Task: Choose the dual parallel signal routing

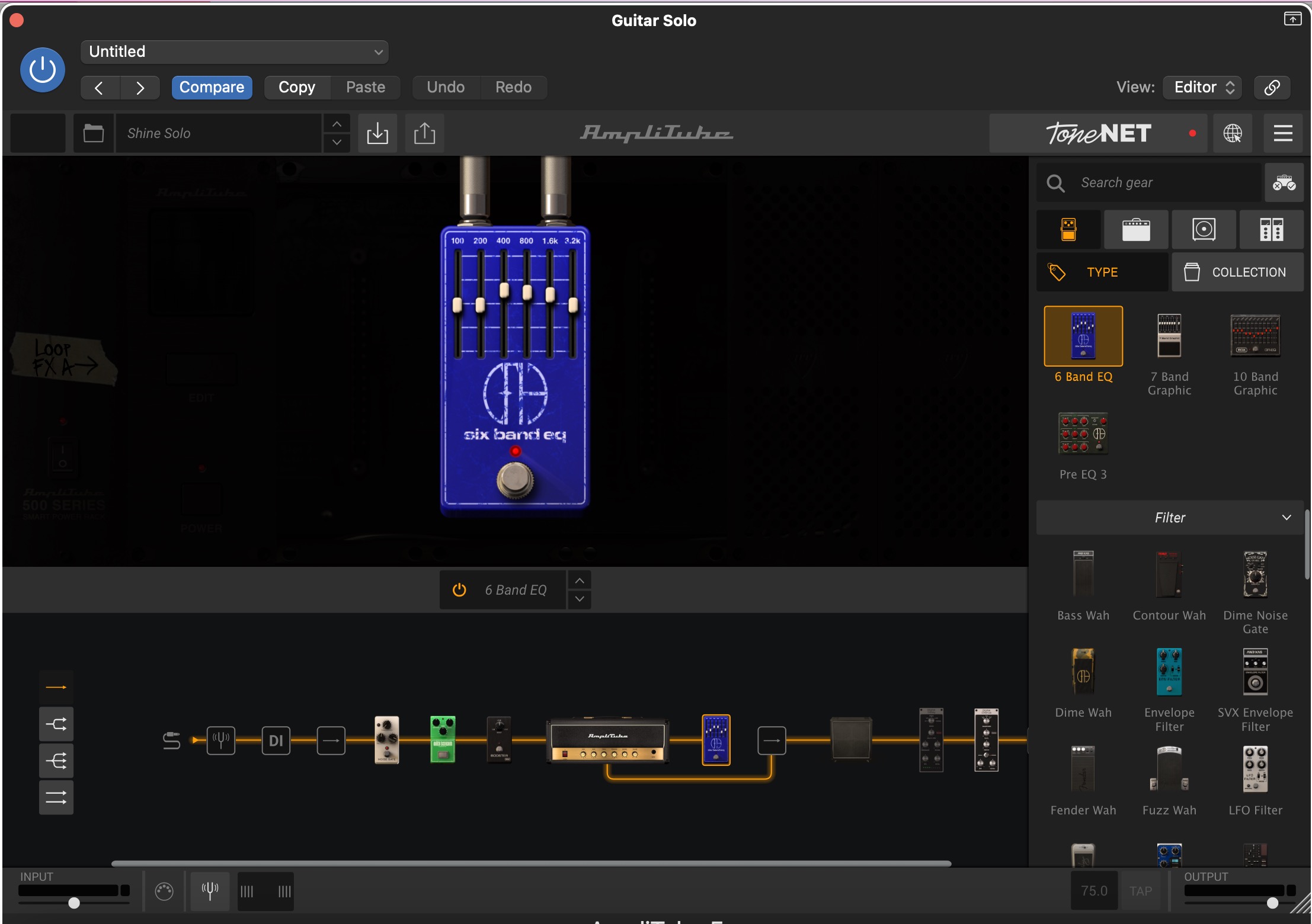Action: click(x=56, y=798)
